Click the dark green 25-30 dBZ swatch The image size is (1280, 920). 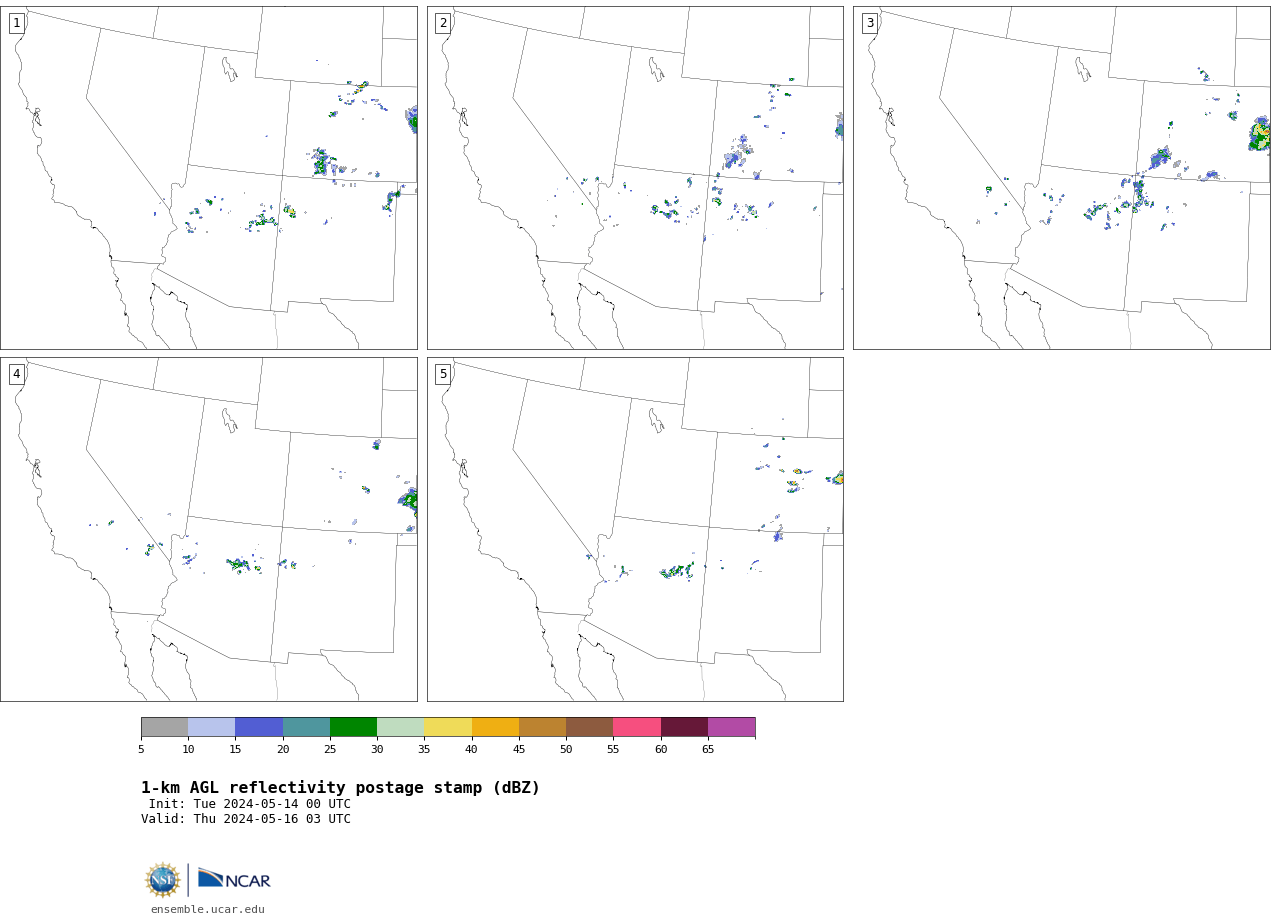(x=353, y=727)
